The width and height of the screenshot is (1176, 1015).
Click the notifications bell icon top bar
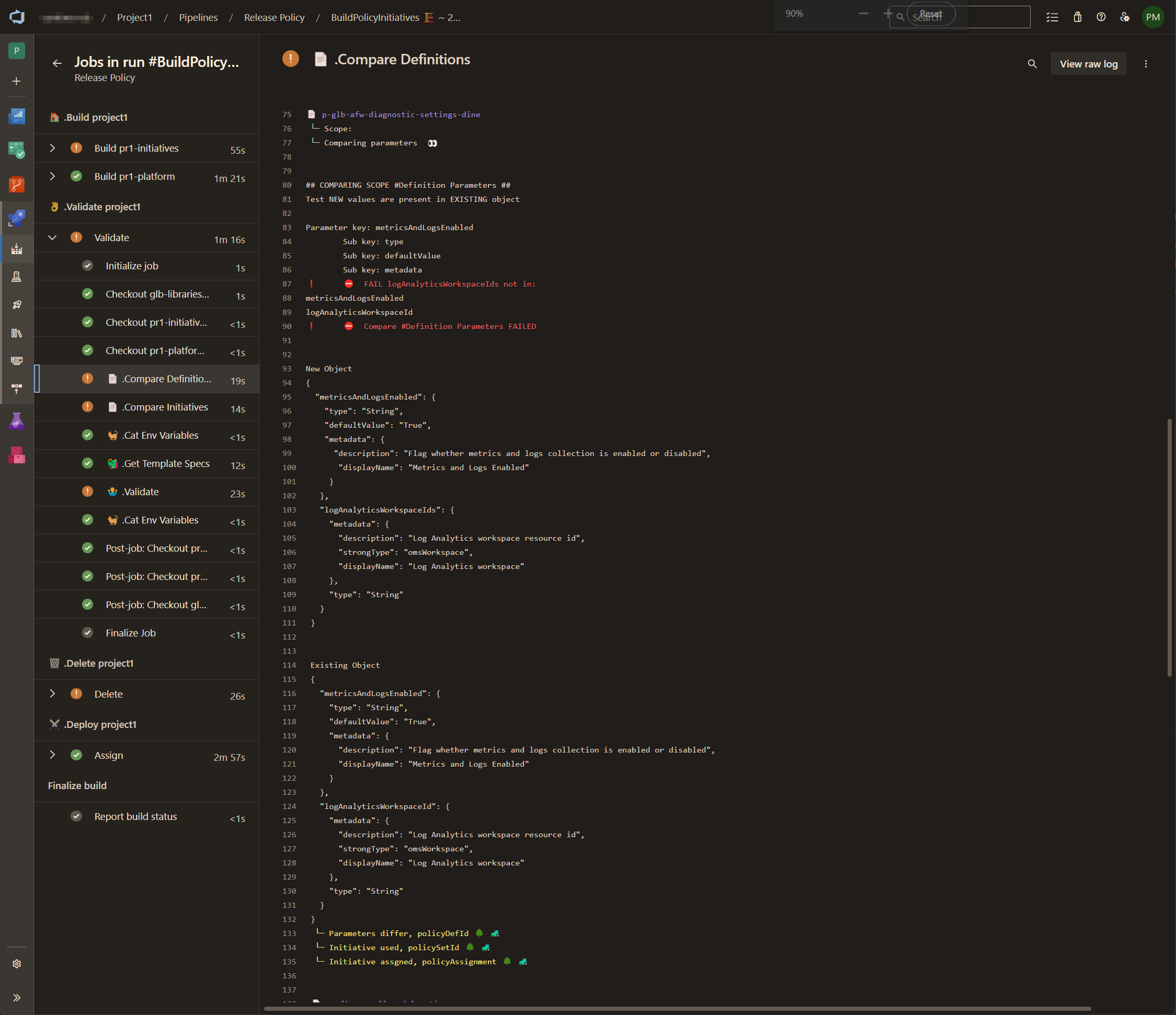tap(1077, 17)
